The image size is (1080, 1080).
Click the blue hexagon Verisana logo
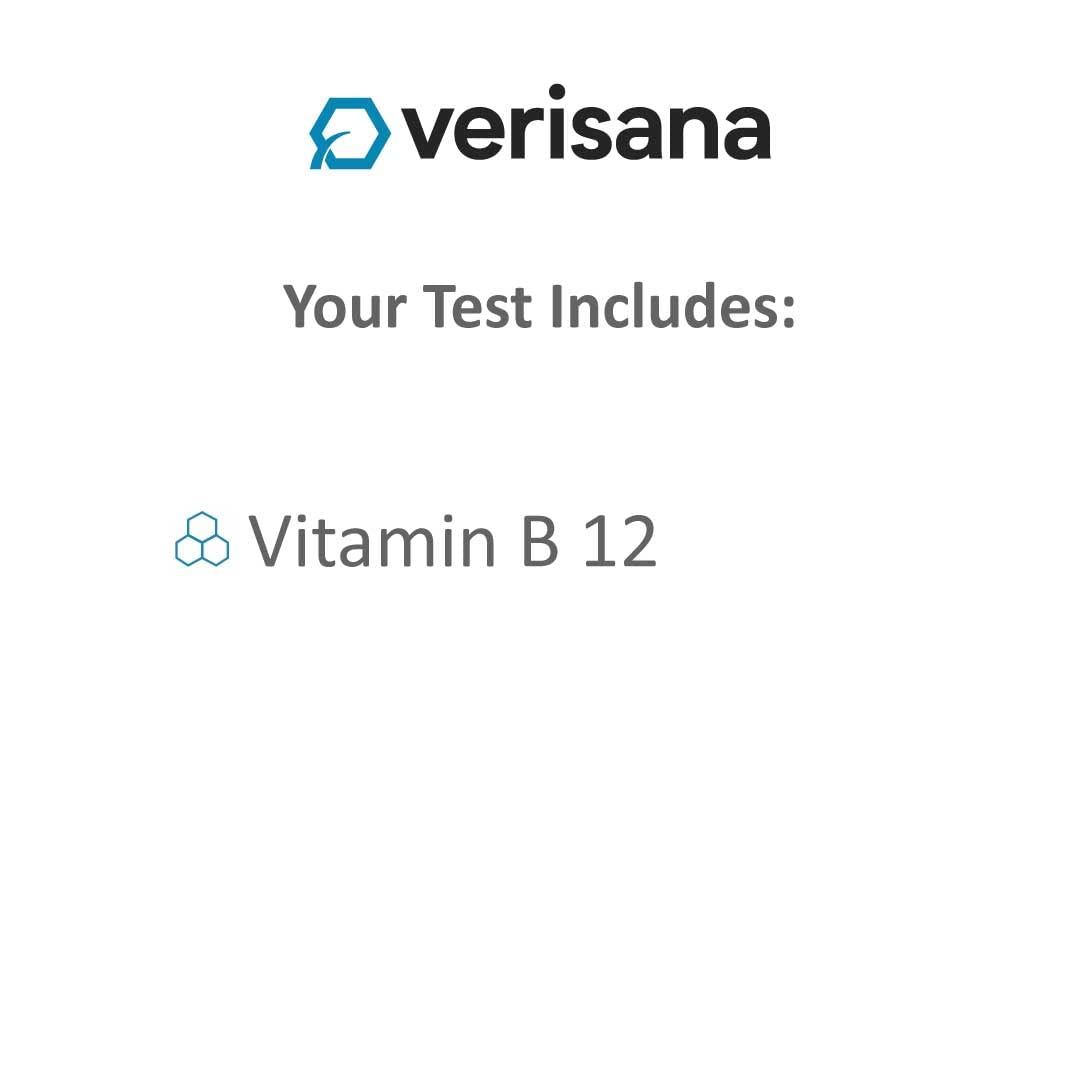point(349,133)
